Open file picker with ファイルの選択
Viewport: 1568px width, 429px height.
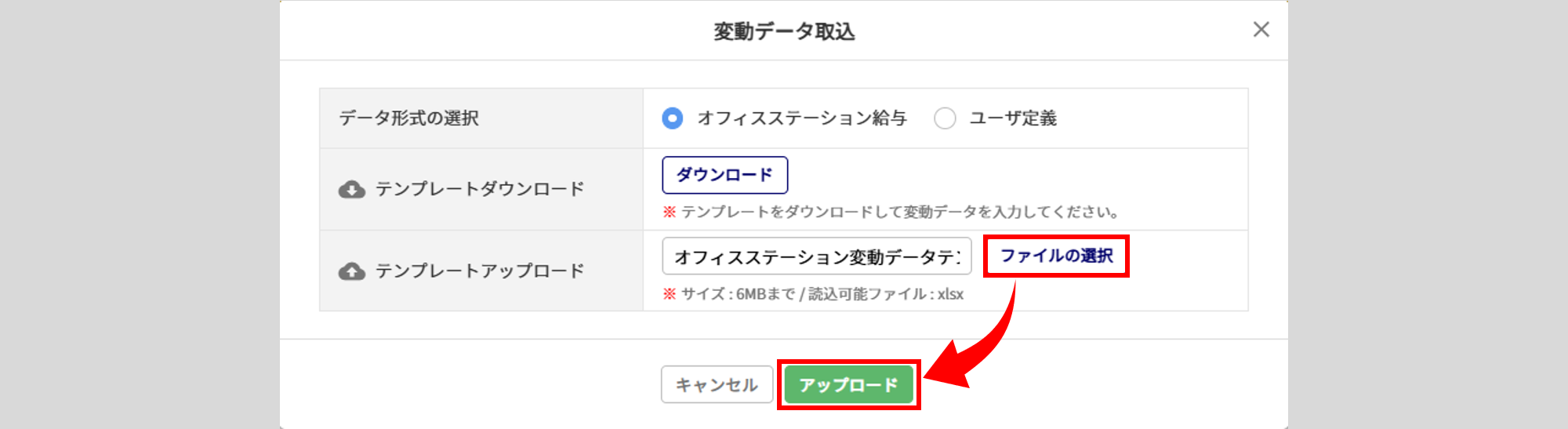[1056, 256]
